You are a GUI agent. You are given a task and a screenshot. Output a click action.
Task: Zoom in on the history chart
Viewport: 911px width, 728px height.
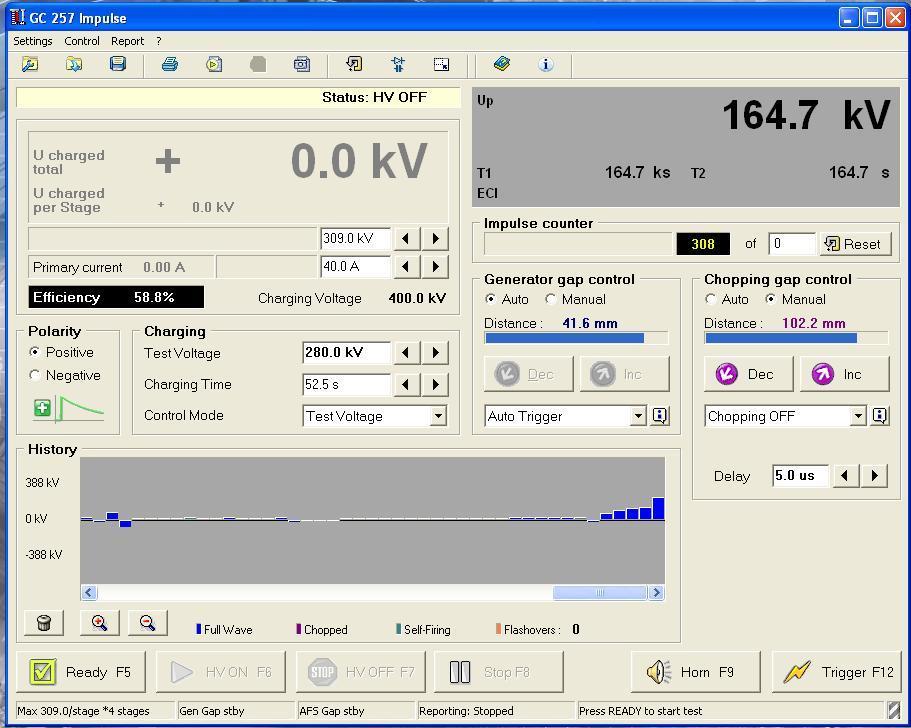tap(99, 623)
